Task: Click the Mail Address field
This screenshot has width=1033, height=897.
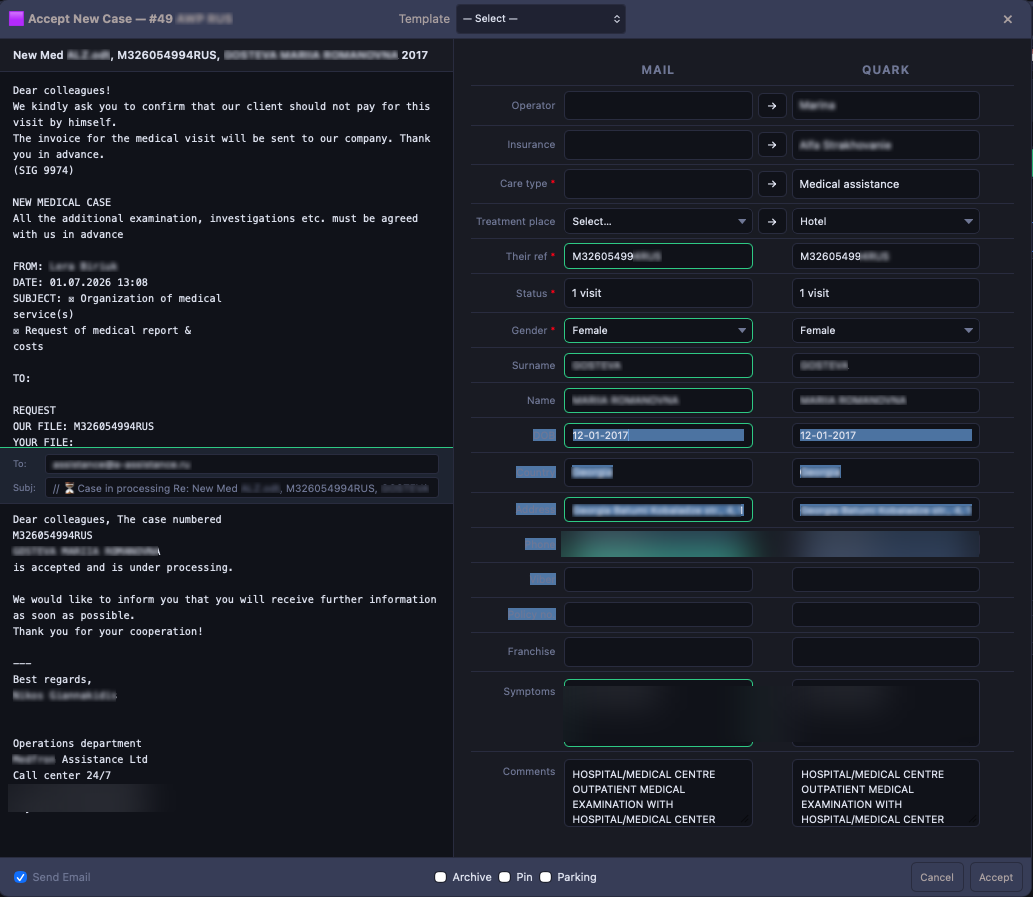Action: click(658, 510)
